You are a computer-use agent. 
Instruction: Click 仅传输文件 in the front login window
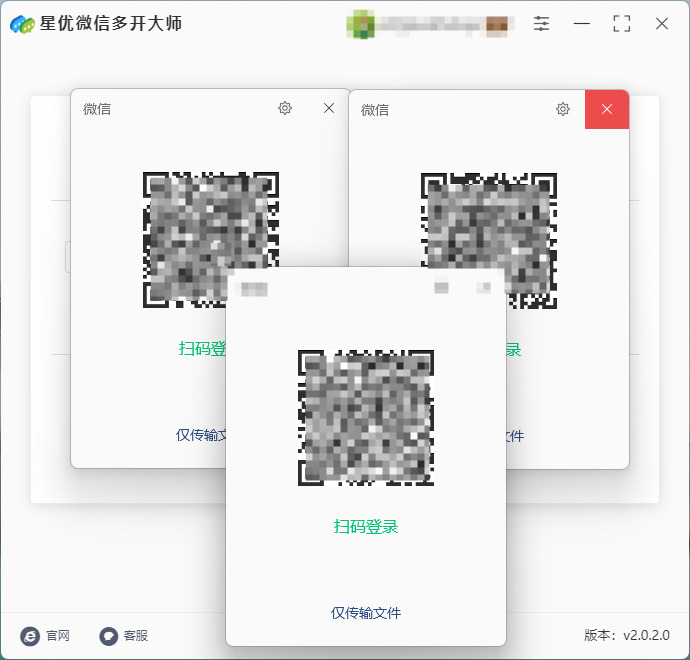click(366, 613)
